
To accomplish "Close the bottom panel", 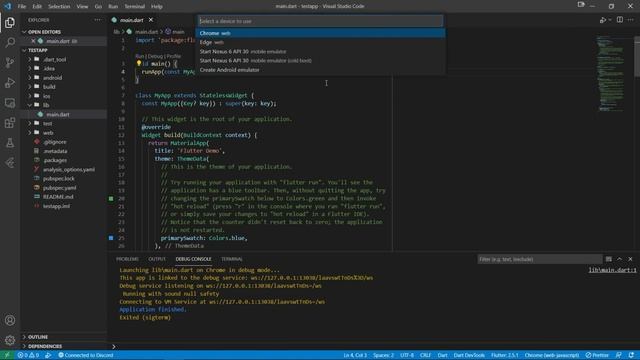I will click(630, 259).
